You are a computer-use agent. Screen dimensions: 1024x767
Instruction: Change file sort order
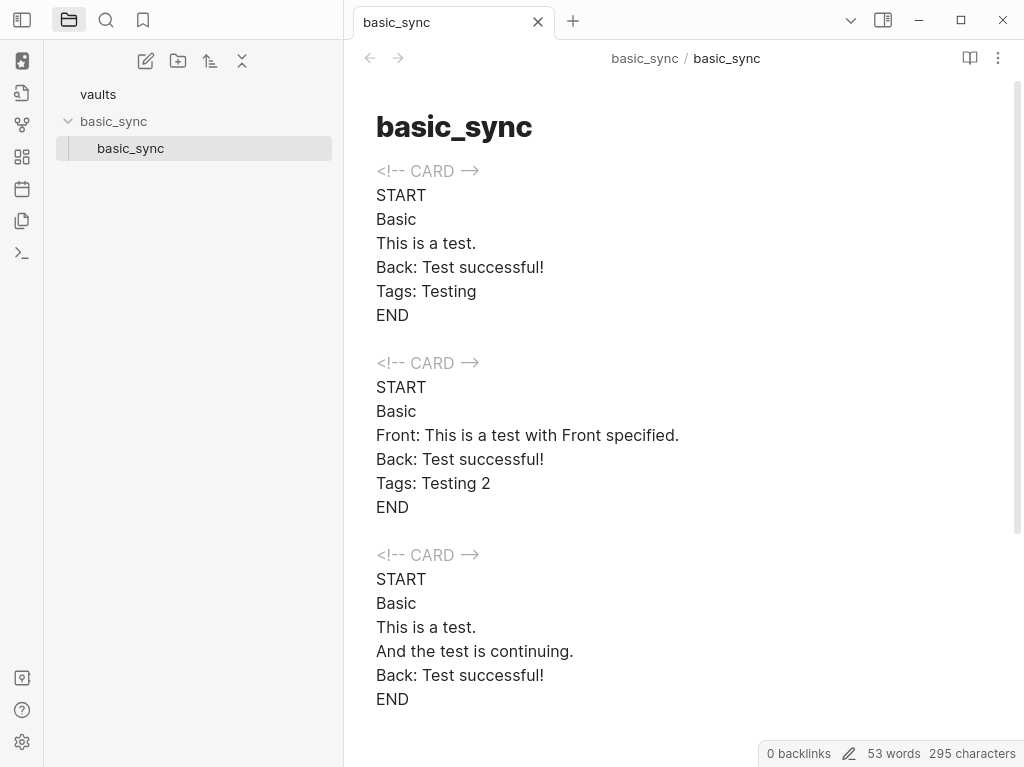pos(210,61)
